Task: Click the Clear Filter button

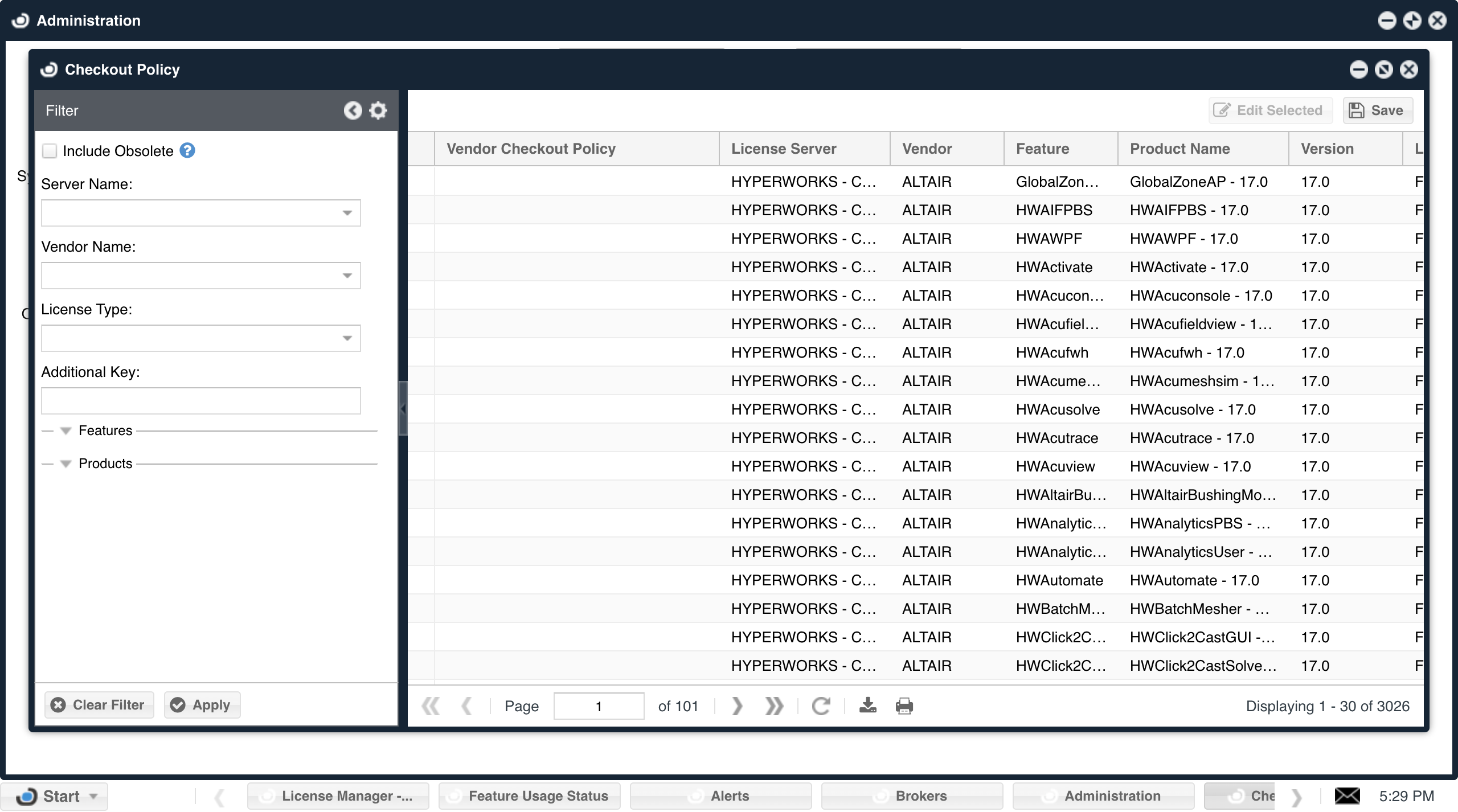Action: (99, 705)
